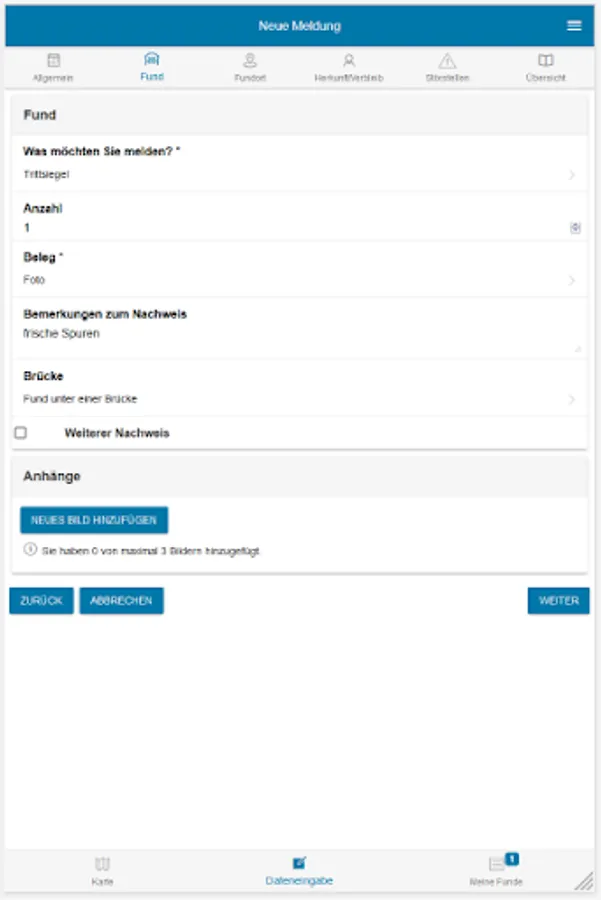Select the Fund step tab

point(152,66)
